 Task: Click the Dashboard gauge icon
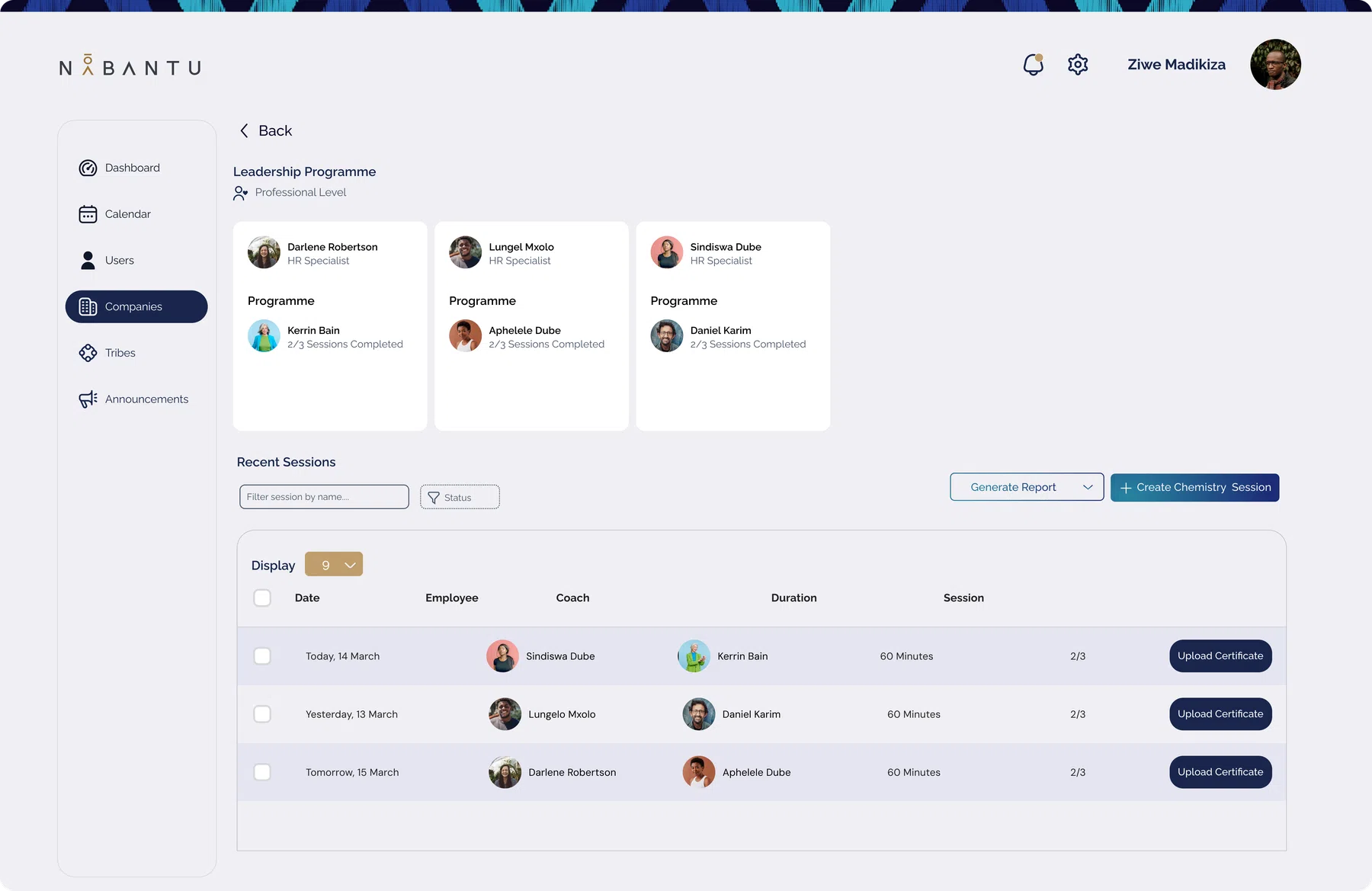tap(88, 168)
